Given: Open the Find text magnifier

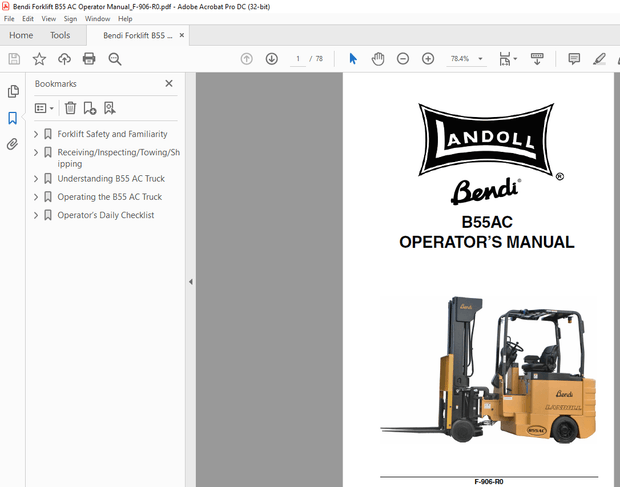Looking at the screenshot, I should [115, 59].
